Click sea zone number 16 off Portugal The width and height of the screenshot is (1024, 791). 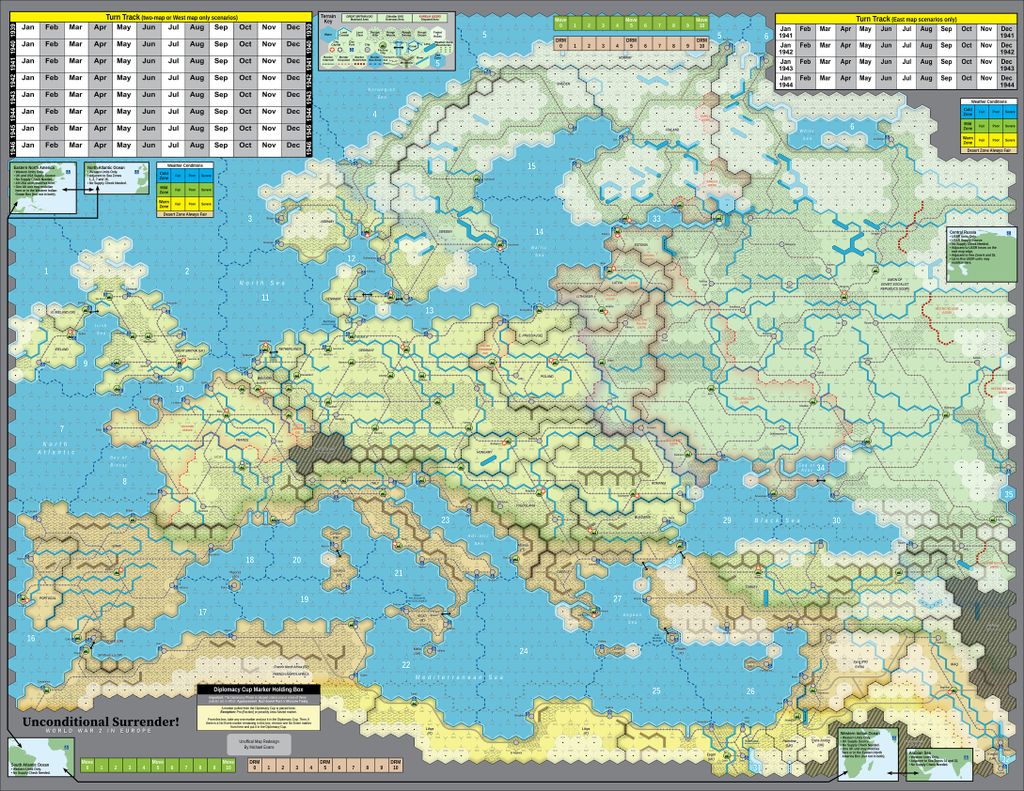[x=31, y=638]
